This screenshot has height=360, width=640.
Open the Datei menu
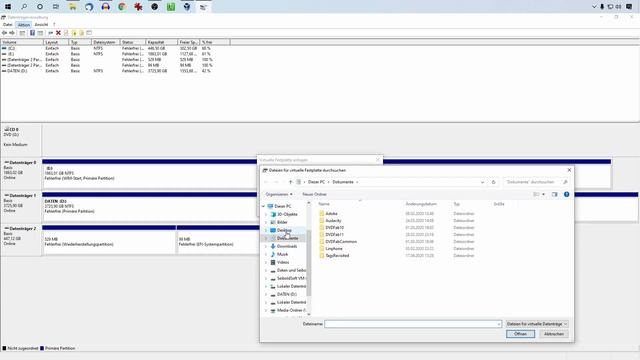tap(8, 25)
